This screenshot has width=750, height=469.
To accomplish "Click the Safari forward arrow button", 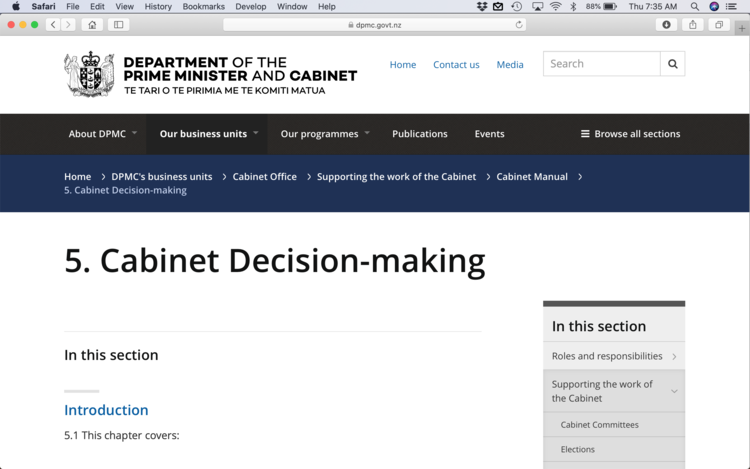I will (68, 25).
